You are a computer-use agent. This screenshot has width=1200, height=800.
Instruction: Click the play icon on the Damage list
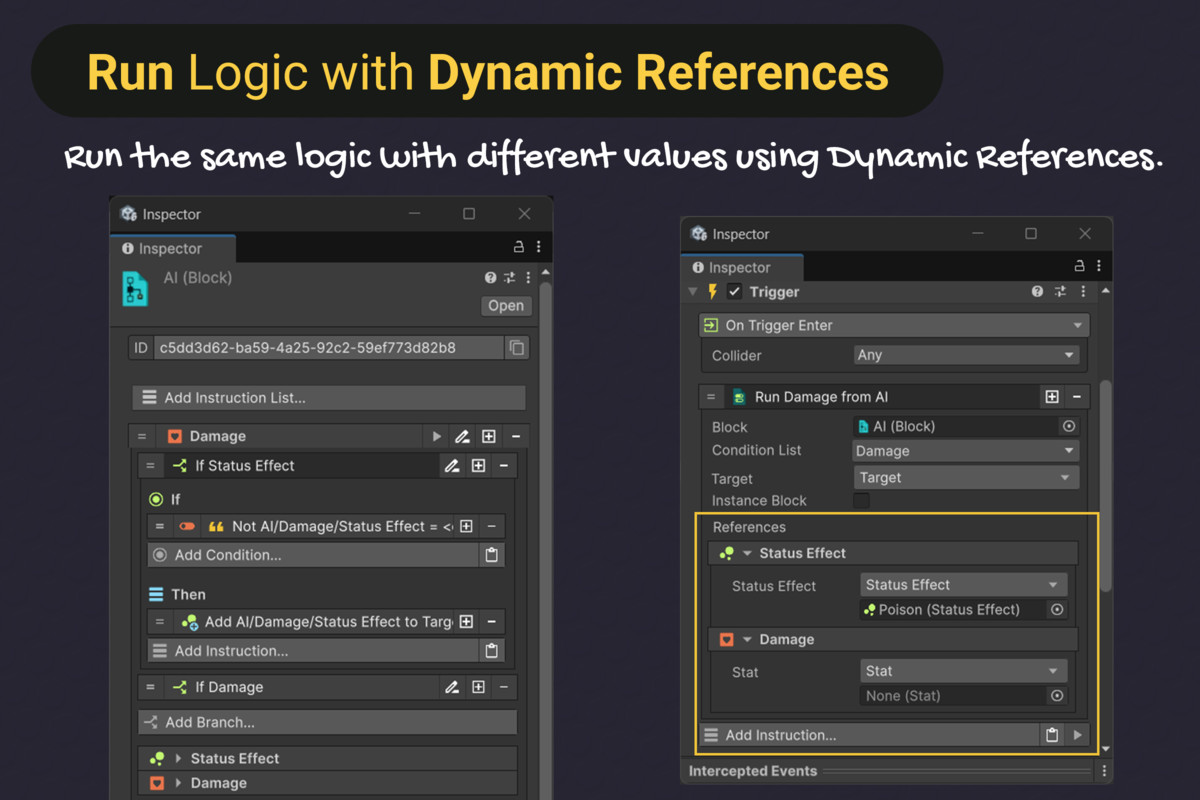436,437
